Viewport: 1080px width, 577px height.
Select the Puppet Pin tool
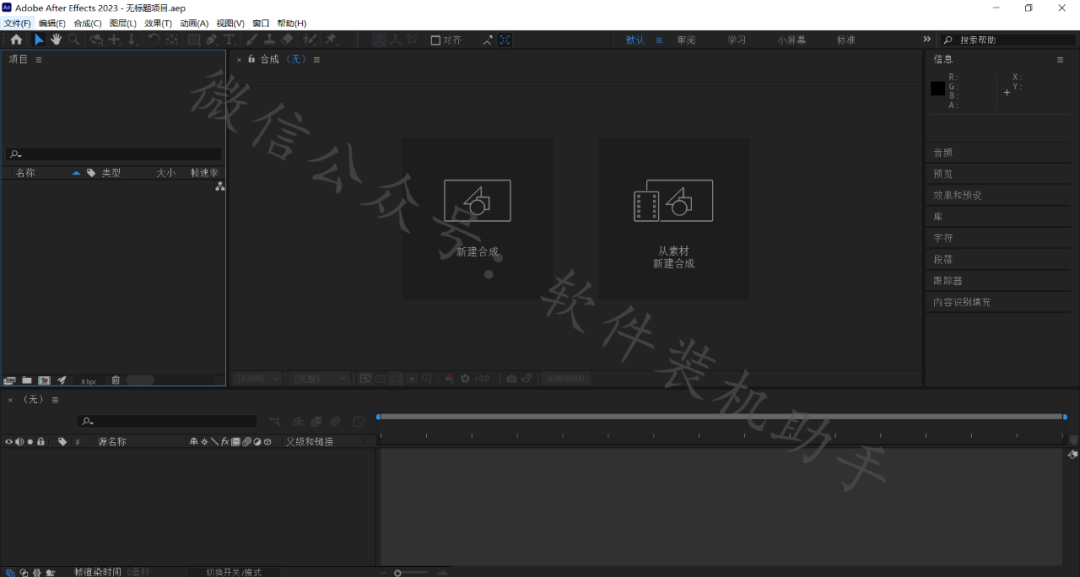tap(331, 39)
